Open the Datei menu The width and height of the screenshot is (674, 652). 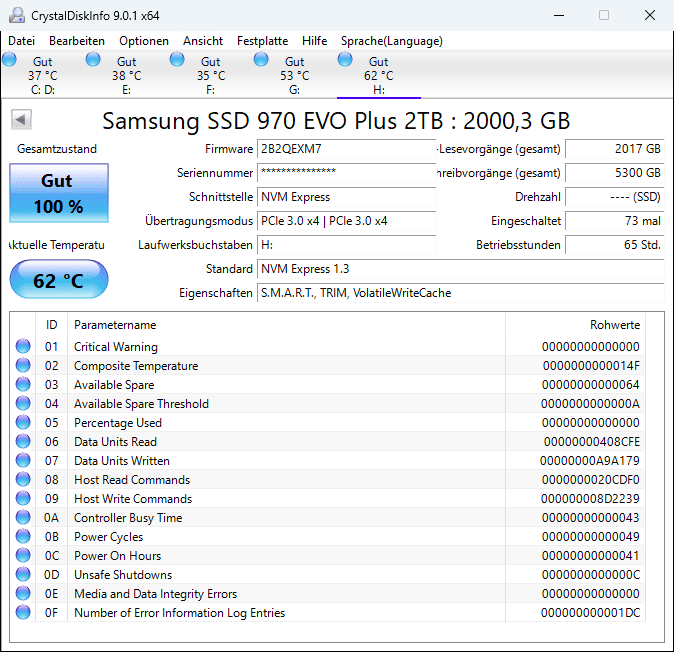pyautogui.click(x=21, y=41)
